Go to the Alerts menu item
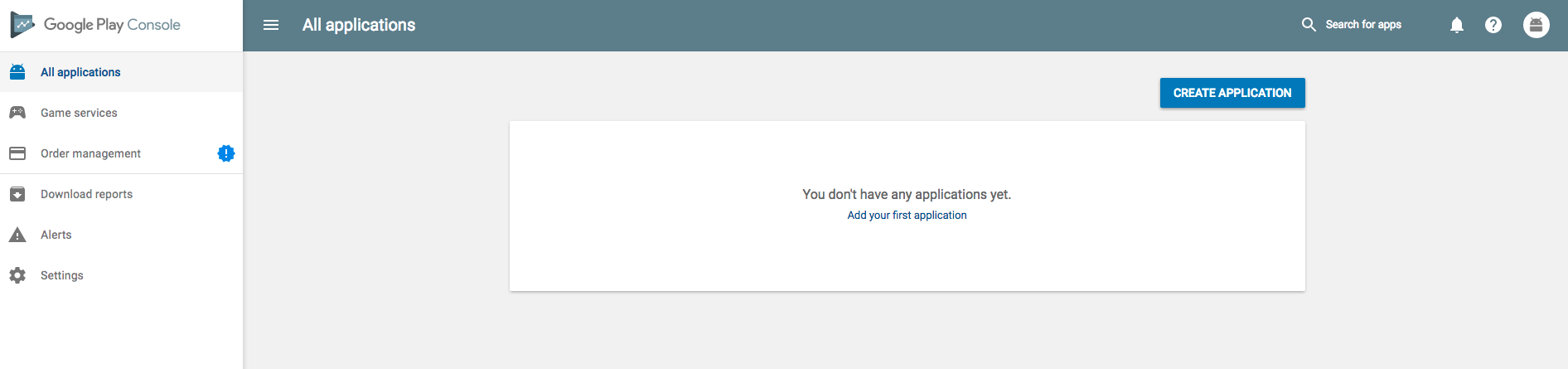 coord(56,235)
